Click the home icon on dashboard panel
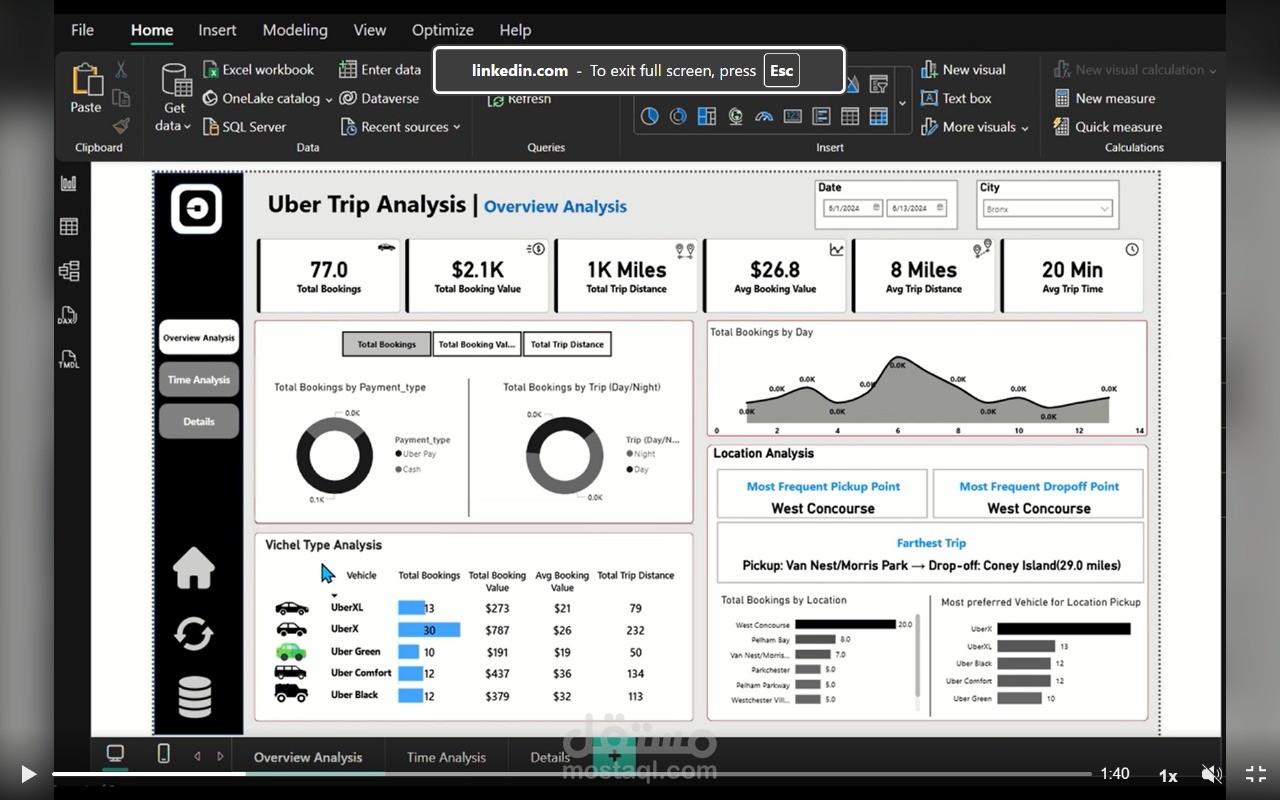The image size is (1280, 800). 194,568
